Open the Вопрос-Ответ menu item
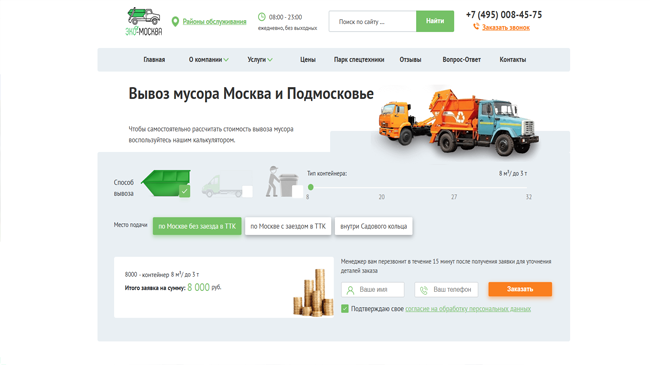 461,60
